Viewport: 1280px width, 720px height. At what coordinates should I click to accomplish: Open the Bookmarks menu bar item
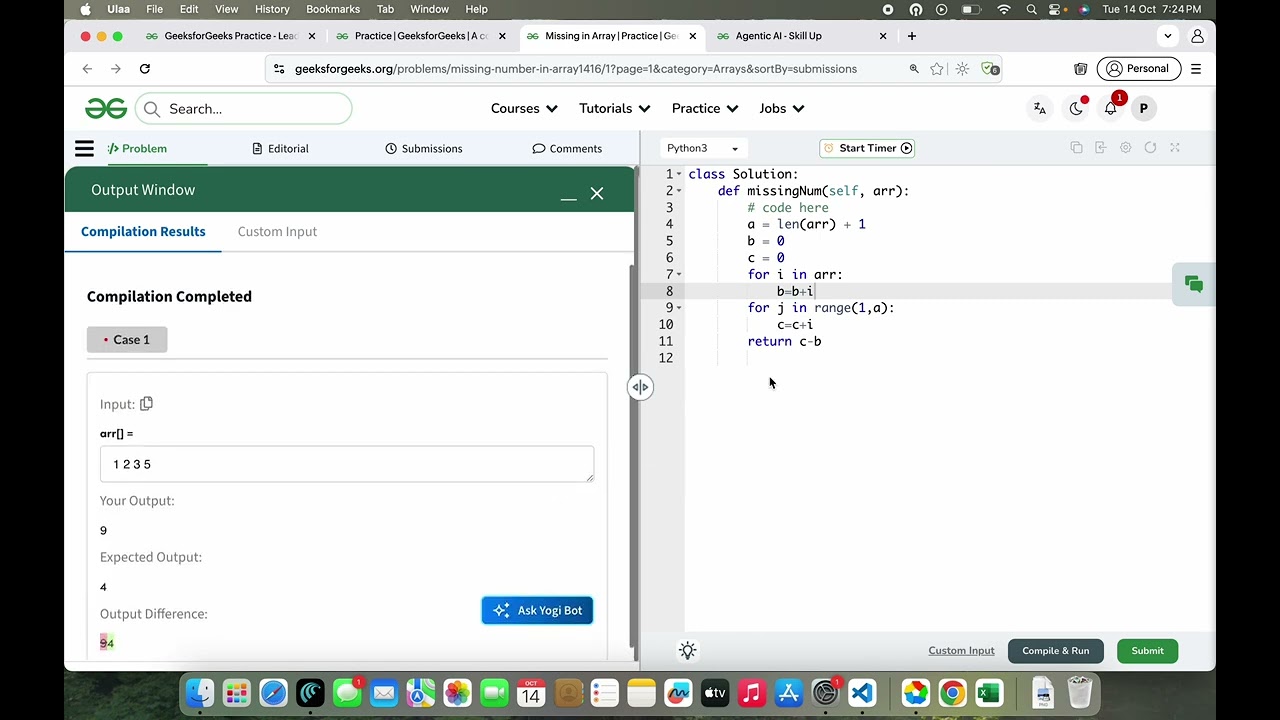[333, 9]
